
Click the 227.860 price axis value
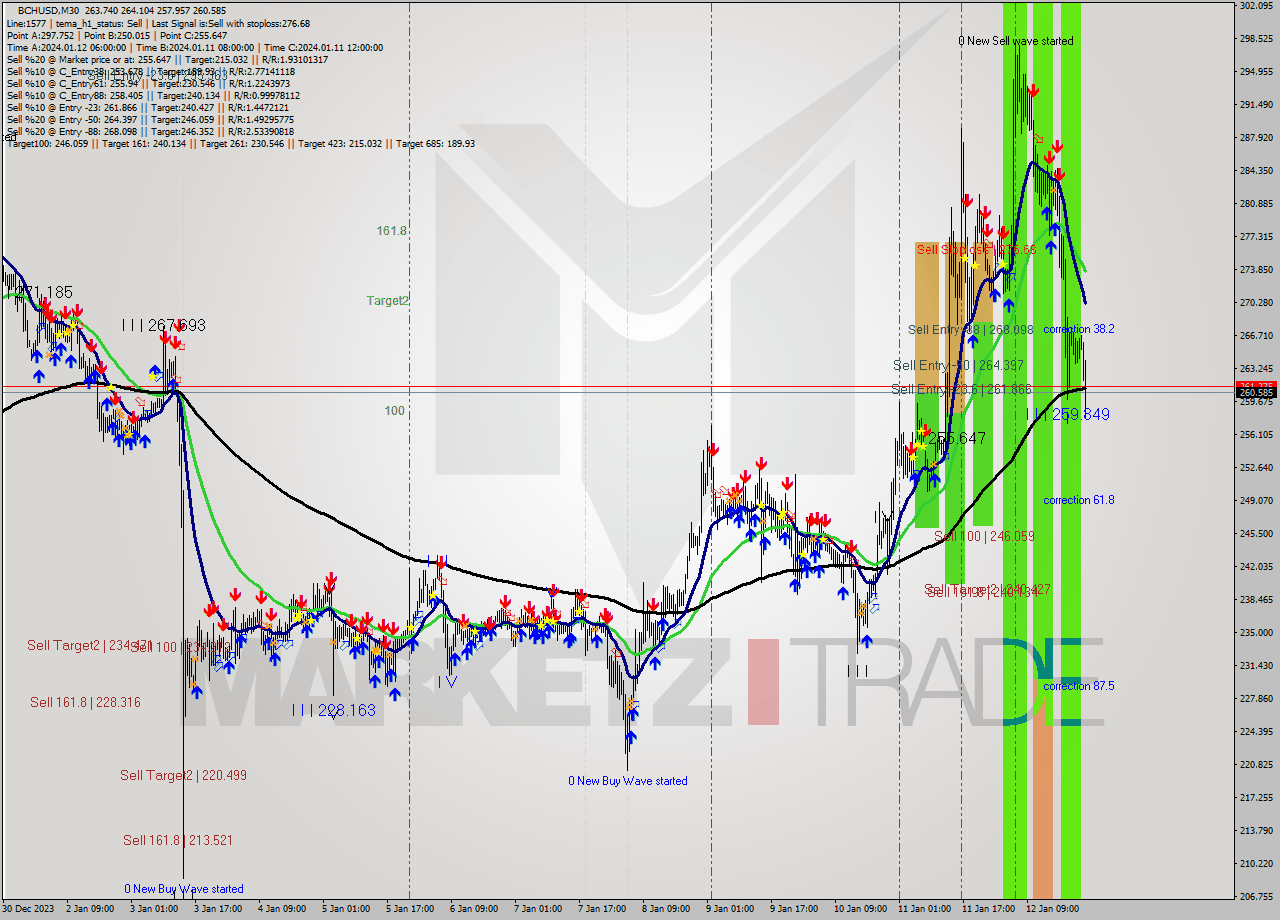click(1256, 699)
